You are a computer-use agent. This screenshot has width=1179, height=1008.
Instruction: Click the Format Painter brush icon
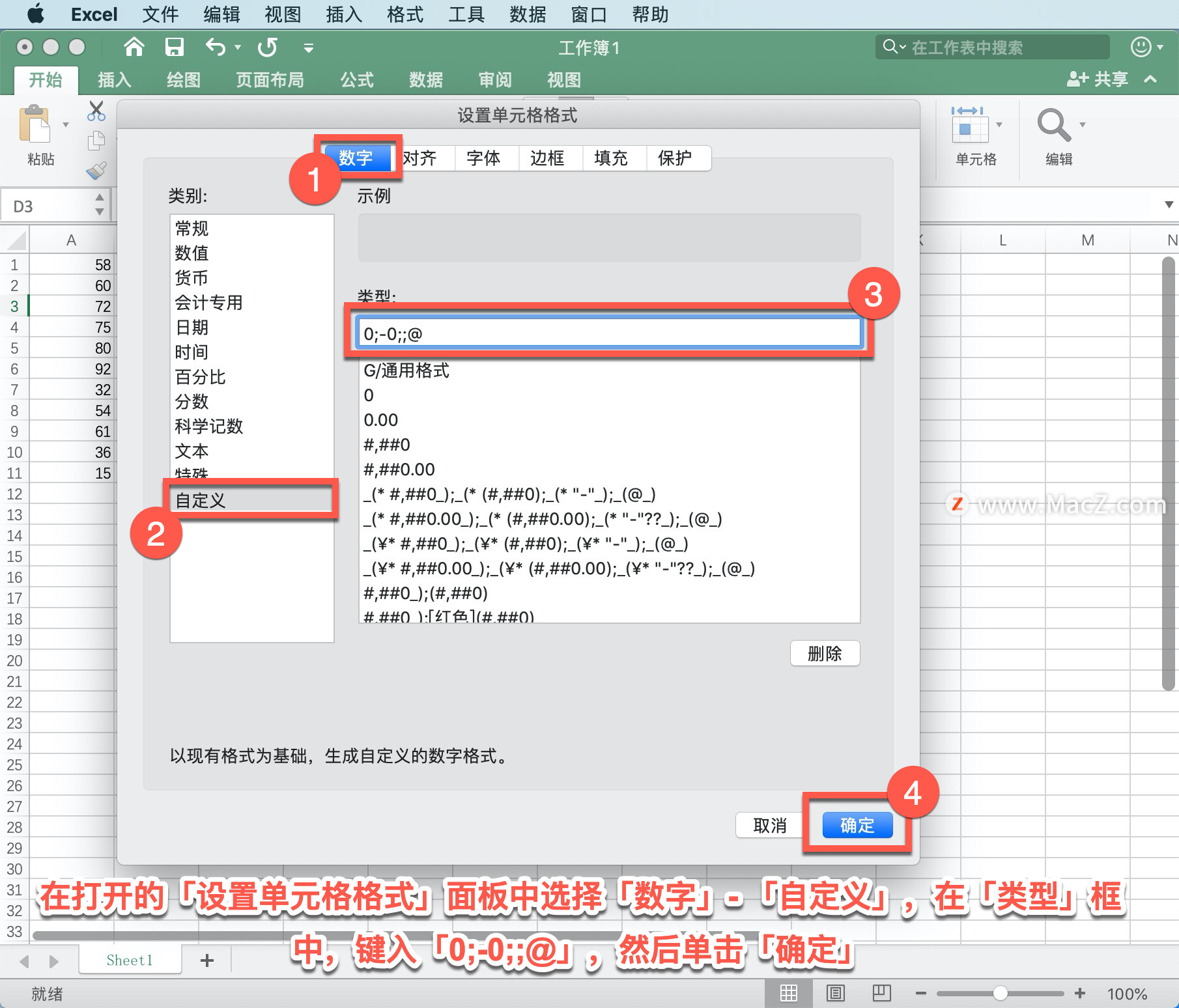(x=96, y=171)
